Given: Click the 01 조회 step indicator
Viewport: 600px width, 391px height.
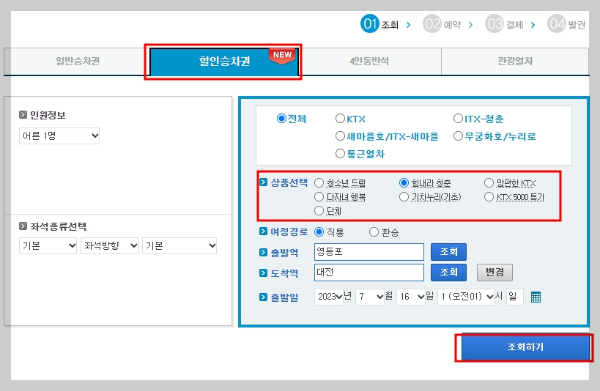Looking at the screenshot, I should [x=380, y=24].
